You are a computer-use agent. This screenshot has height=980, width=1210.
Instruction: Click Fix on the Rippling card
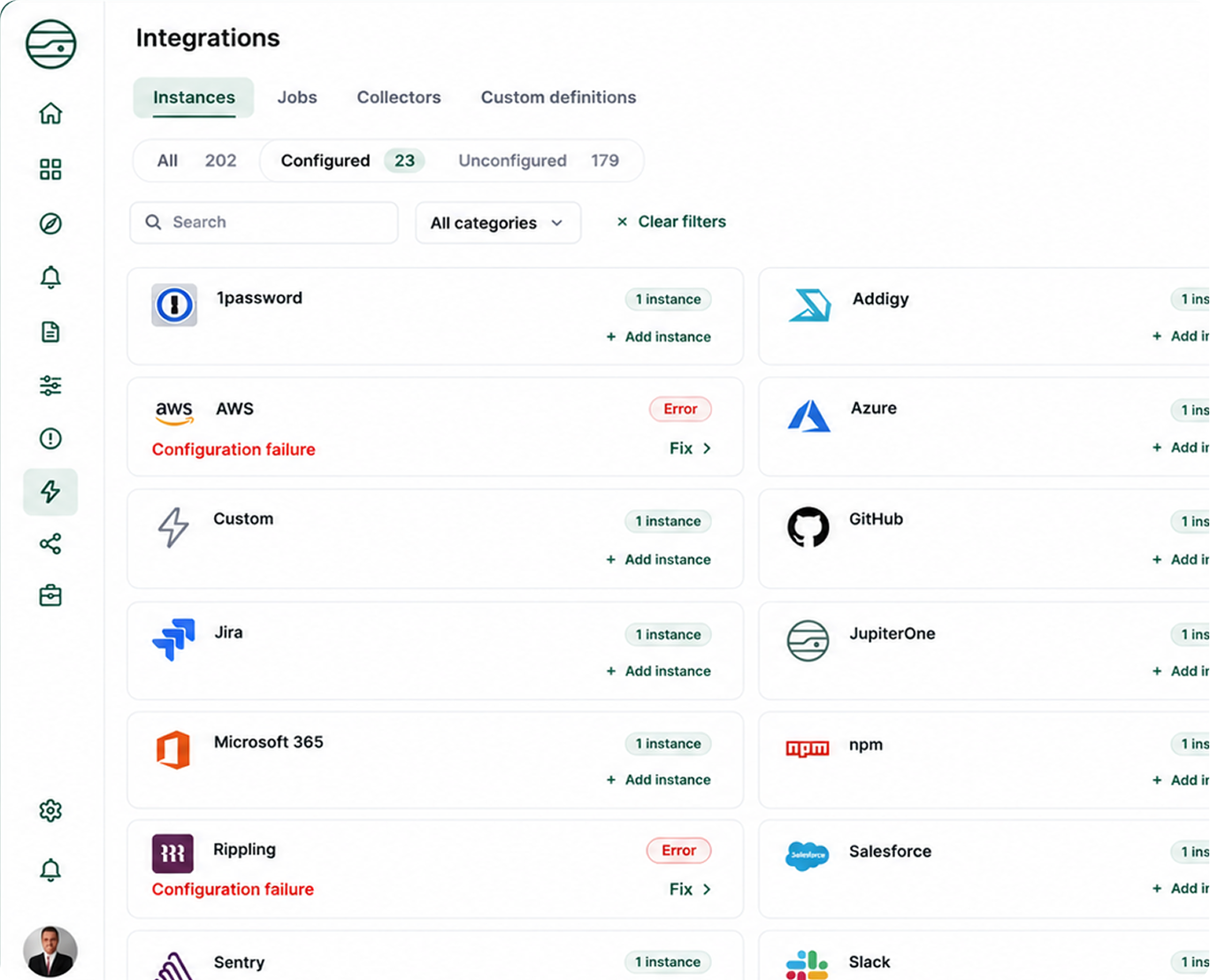(x=690, y=889)
